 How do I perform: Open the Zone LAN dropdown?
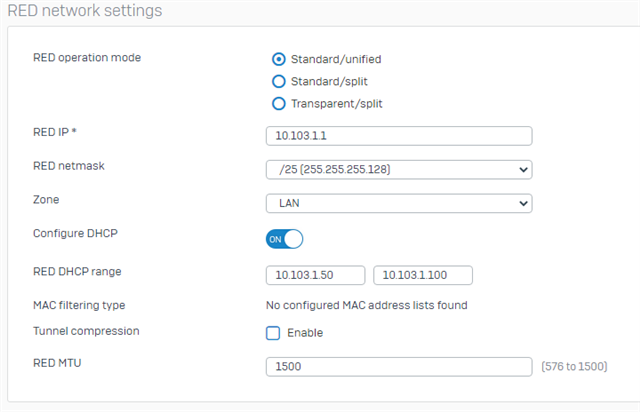pos(399,203)
